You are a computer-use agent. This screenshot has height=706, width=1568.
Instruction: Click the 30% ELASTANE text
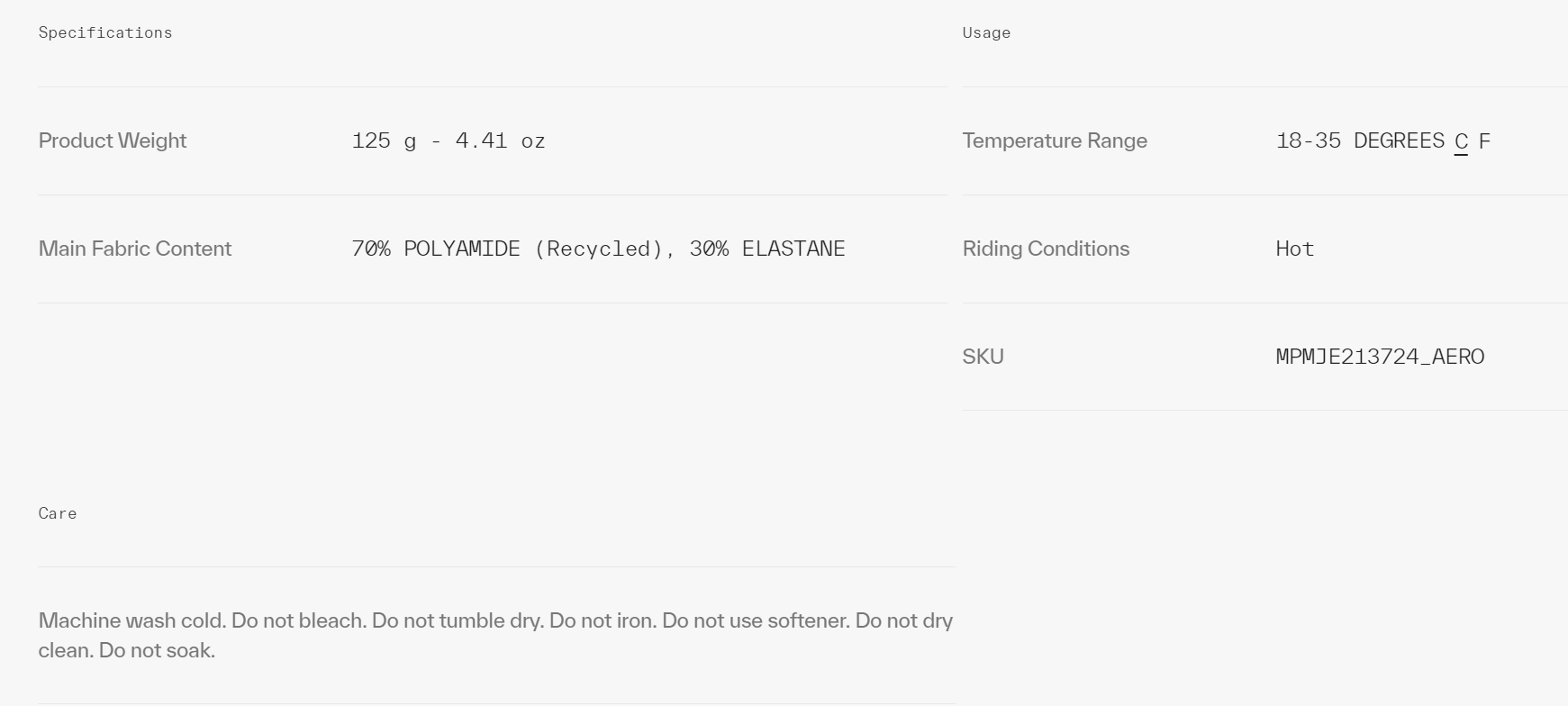tap(767, 249)
